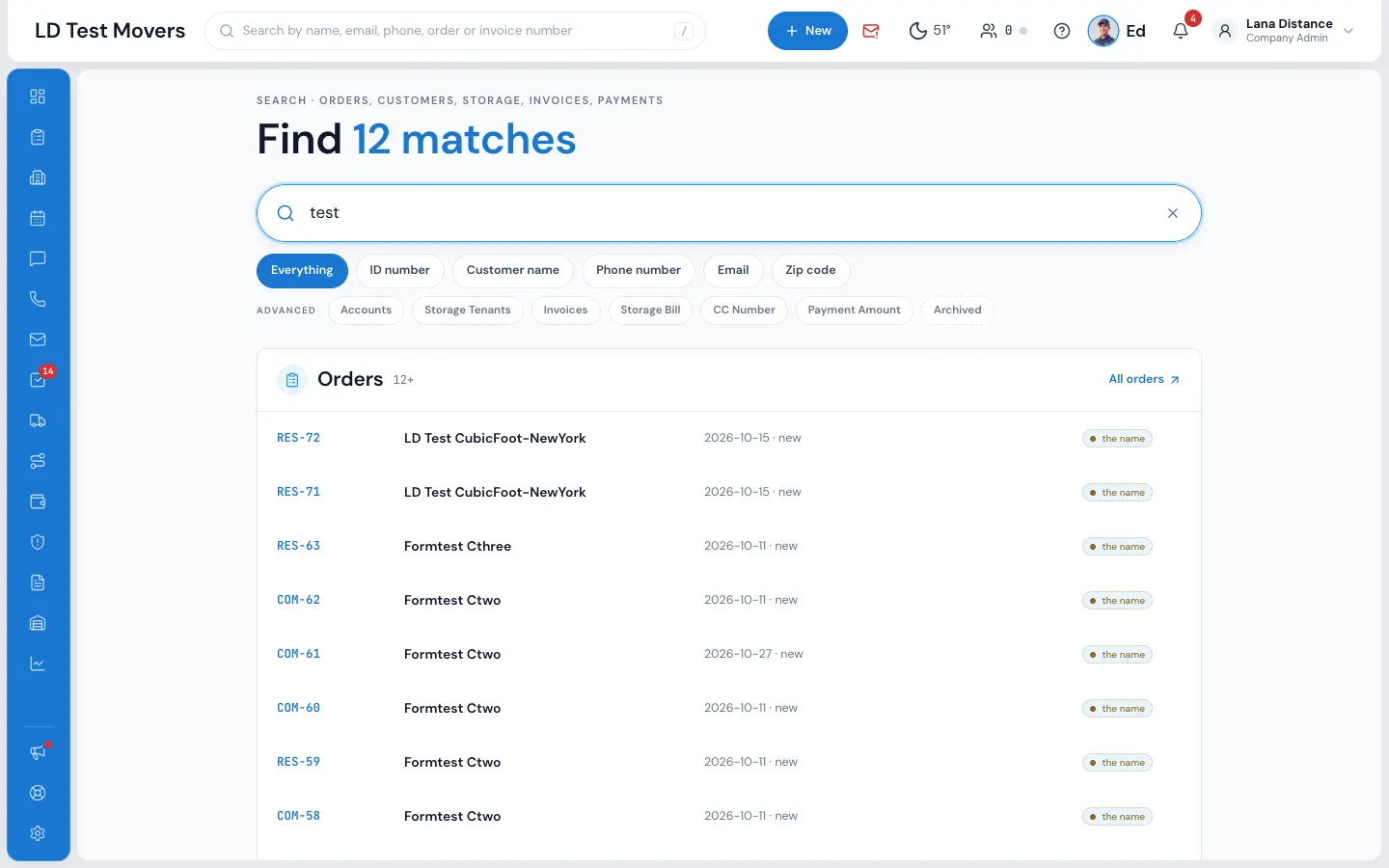Open the help question mark icon
This screenshot has height=868, width=1389.
[x=1062, y=31]
